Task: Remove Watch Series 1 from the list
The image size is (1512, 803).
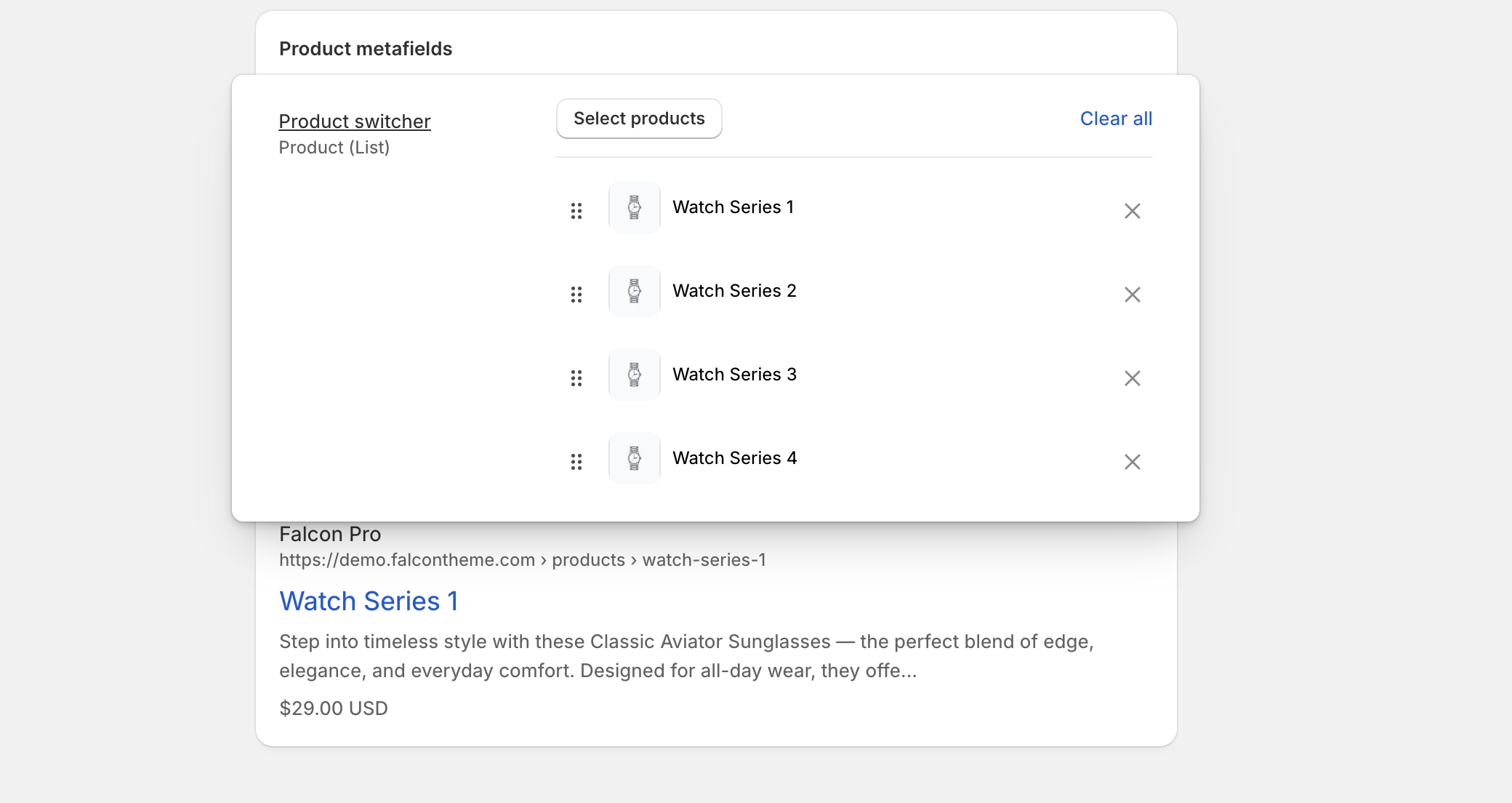Action: 1132,211
